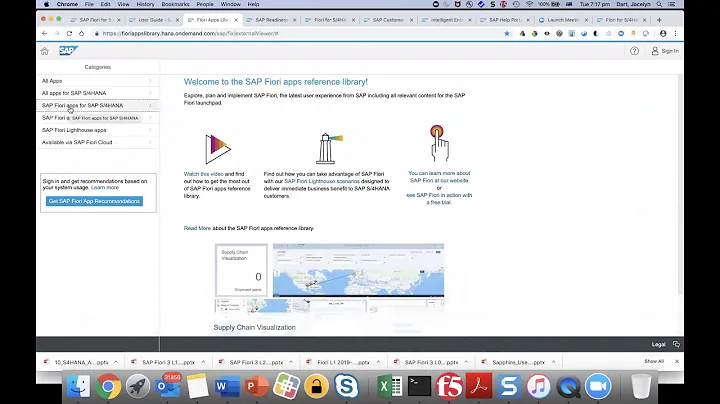Click the lighthouse illustration icon
This screenshot has width=720, height=404.
pos(329,148)
